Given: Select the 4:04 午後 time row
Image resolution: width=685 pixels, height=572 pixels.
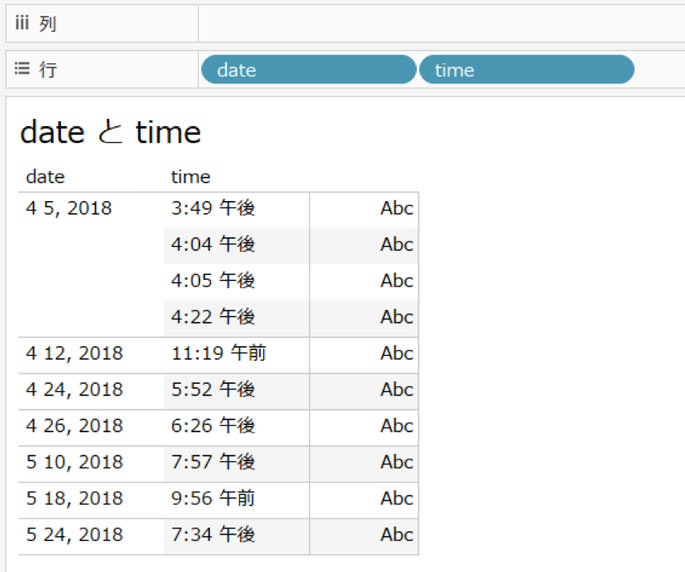Looking at the screenshot, I should (x=213, y=245).
